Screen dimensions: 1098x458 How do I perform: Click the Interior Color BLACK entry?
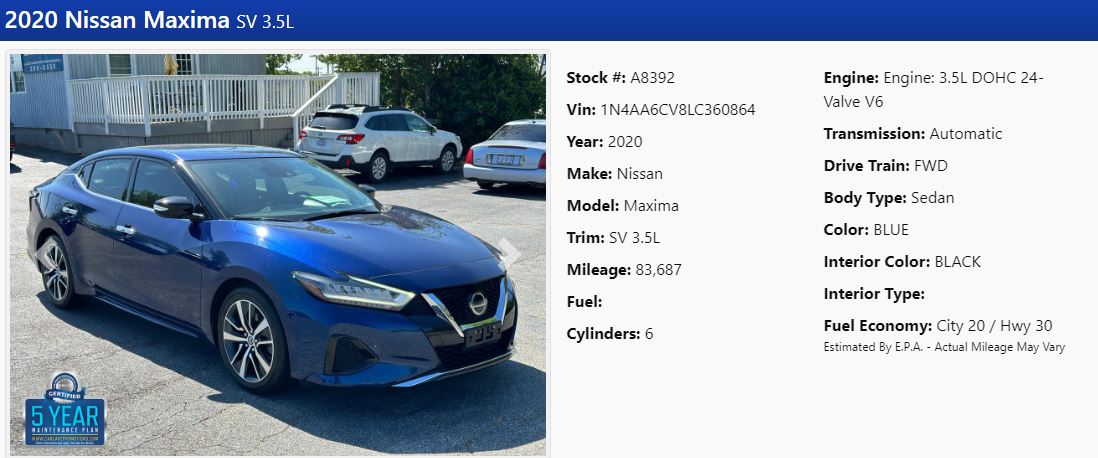click(902, 262)
